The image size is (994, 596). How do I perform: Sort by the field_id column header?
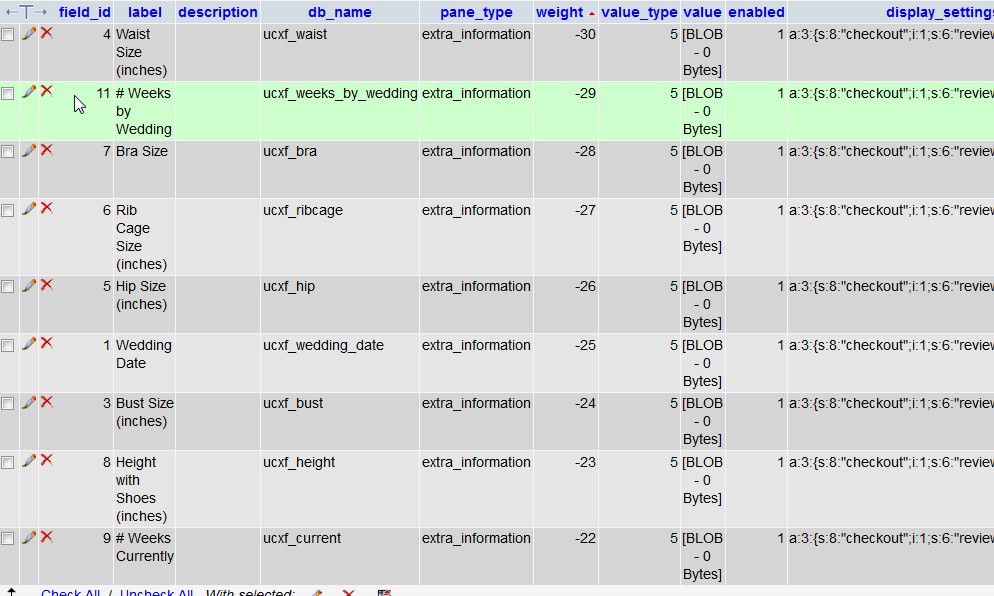[84, 12]
